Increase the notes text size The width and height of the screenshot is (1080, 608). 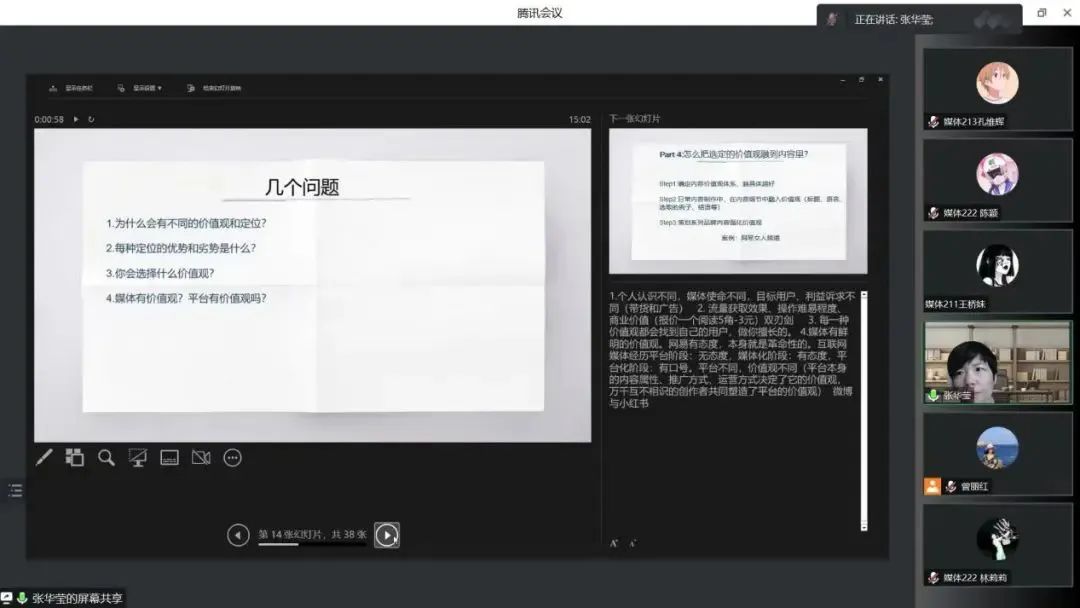click(x=614, y=543)
